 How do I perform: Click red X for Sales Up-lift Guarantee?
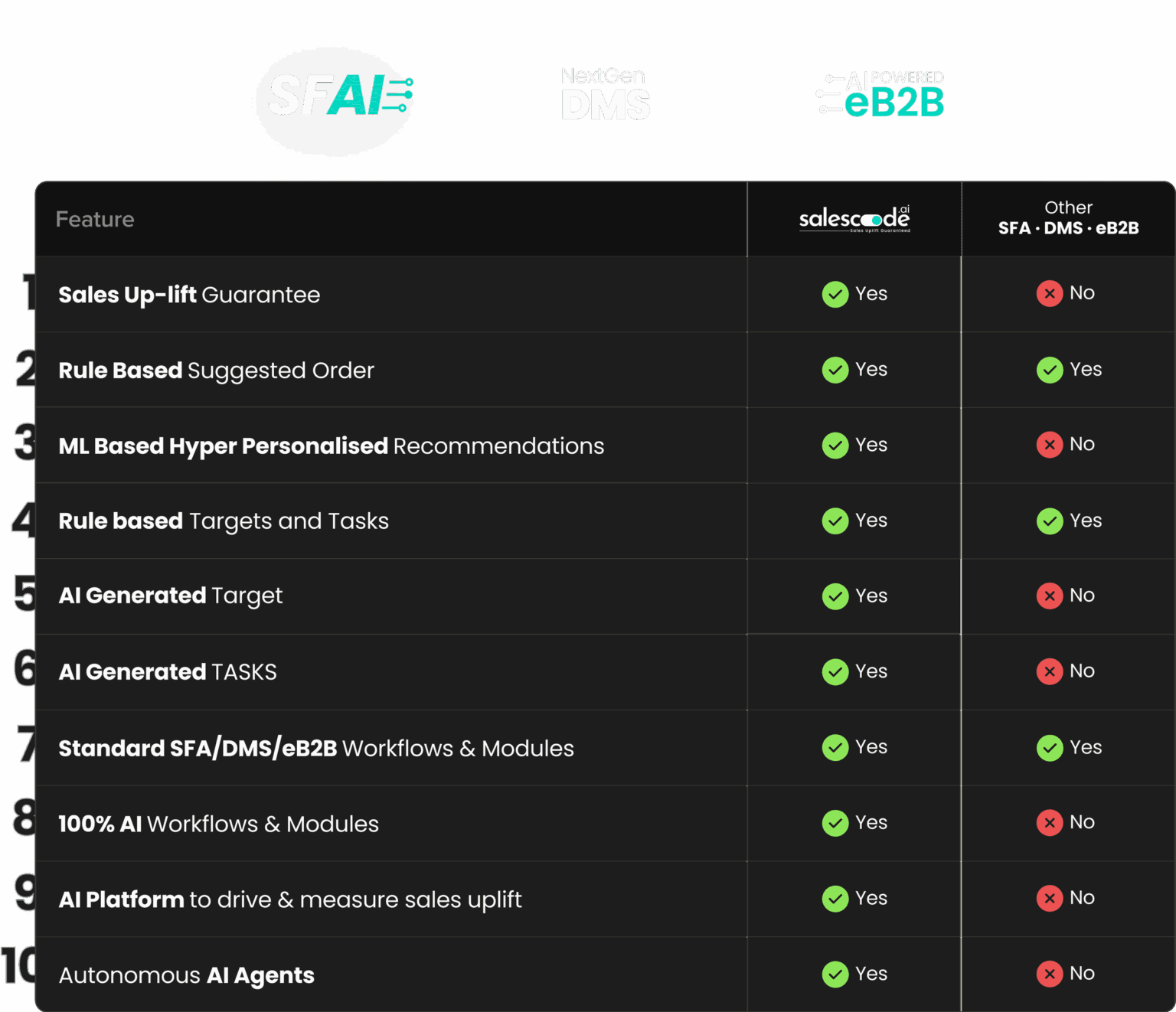point(1049,293)
